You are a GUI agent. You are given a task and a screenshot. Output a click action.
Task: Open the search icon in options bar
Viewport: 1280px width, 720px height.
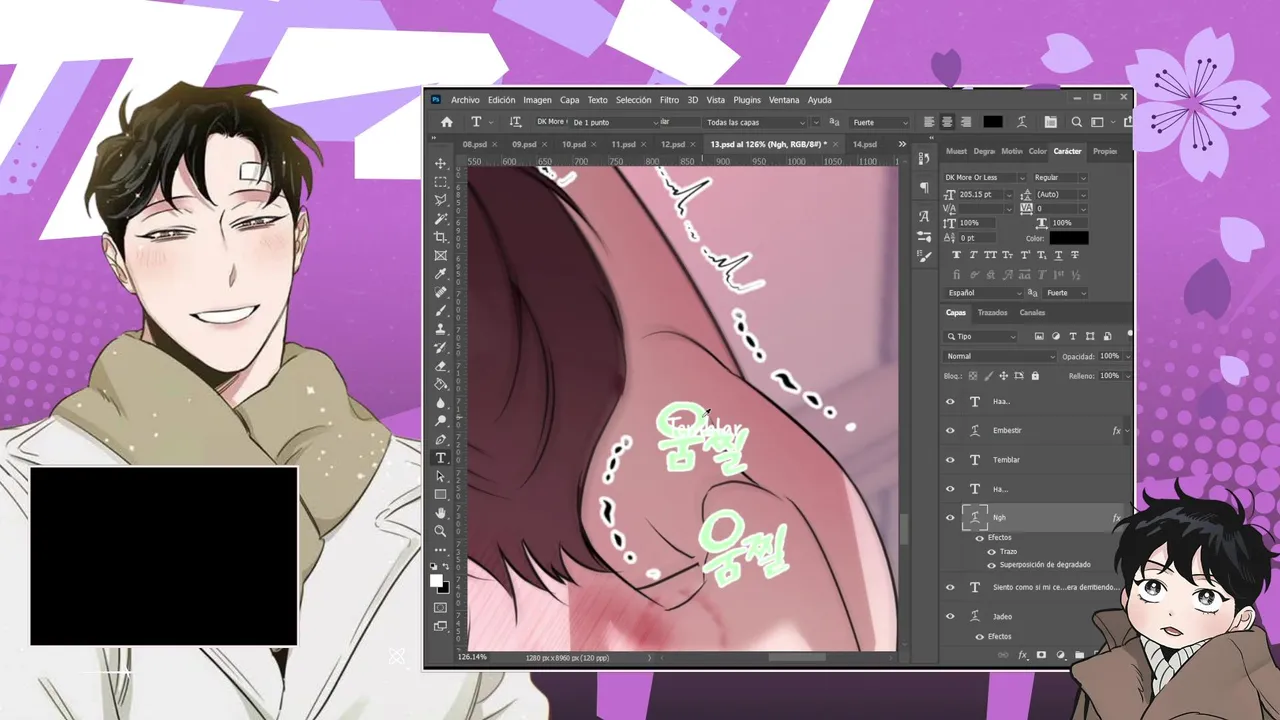point(1077,122)
